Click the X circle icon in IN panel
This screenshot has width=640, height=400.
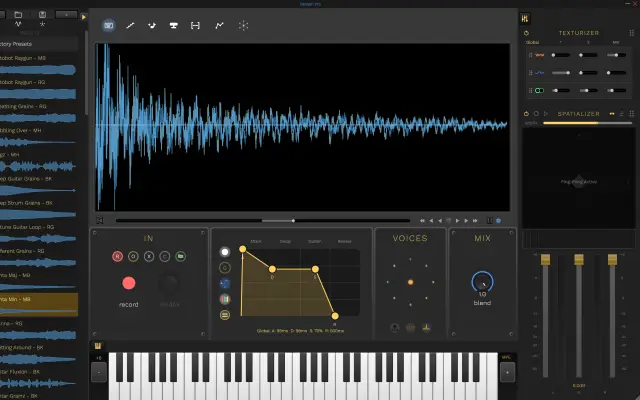149,256
